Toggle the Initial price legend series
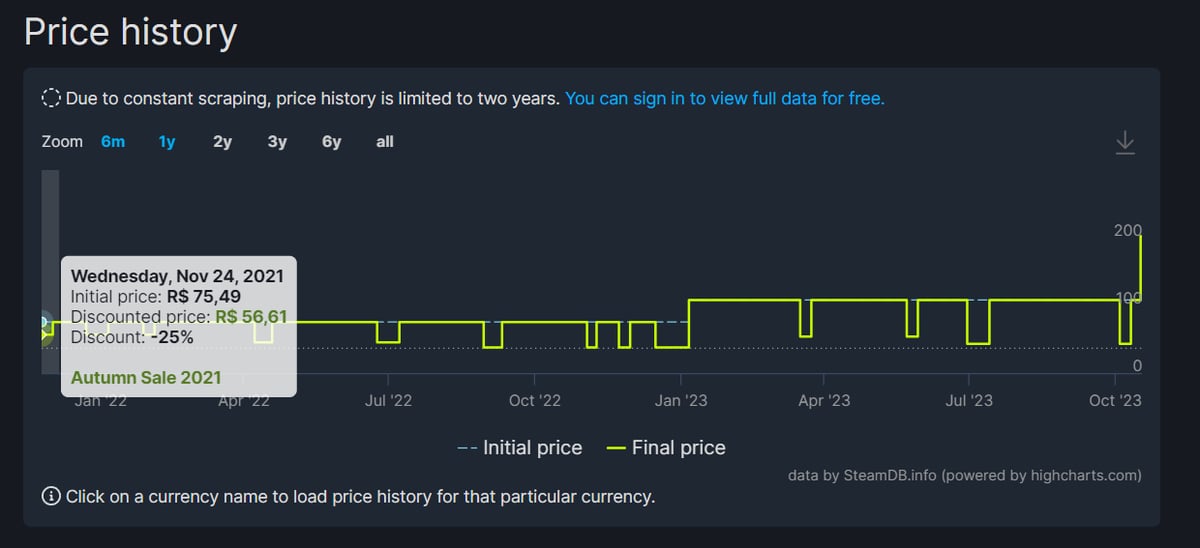This screenshot has height=548, width=1200. (x=519, y=448)
